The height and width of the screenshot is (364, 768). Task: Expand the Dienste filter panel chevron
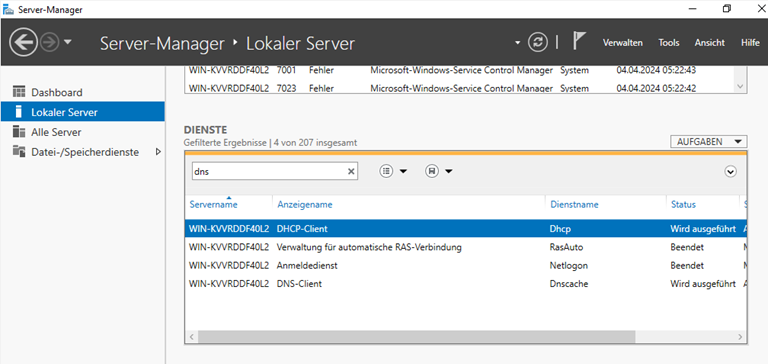pyautogui.click(x=730, y=171)
